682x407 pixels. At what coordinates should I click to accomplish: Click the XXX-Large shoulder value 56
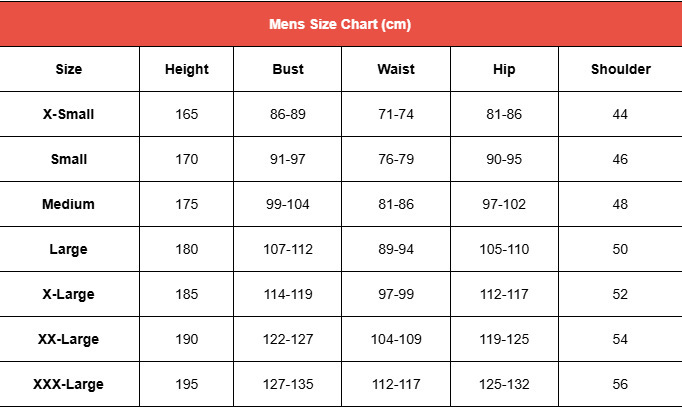click(620, 384)
